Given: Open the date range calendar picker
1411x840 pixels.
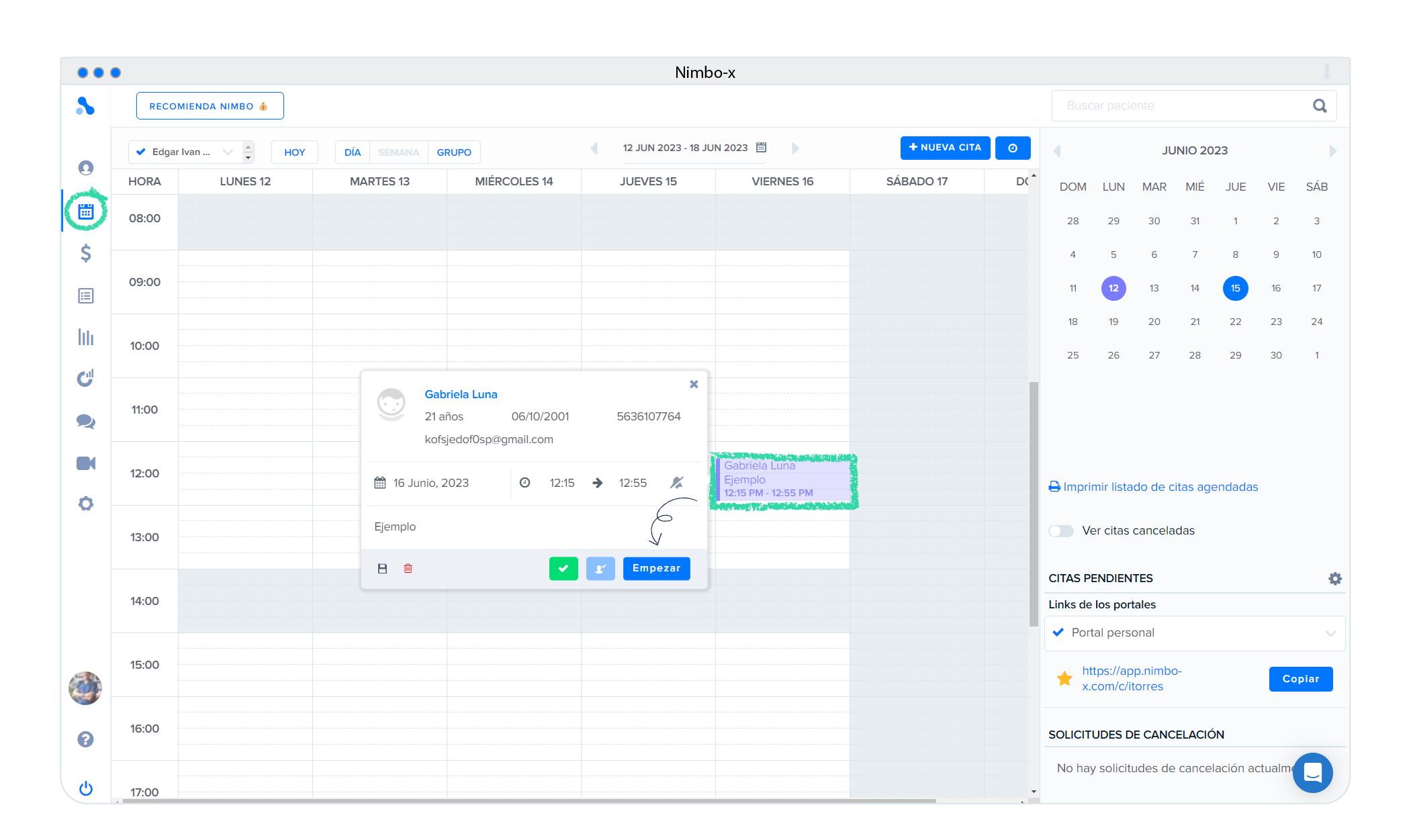Looking at the screenshot, I should pos(761,148).
